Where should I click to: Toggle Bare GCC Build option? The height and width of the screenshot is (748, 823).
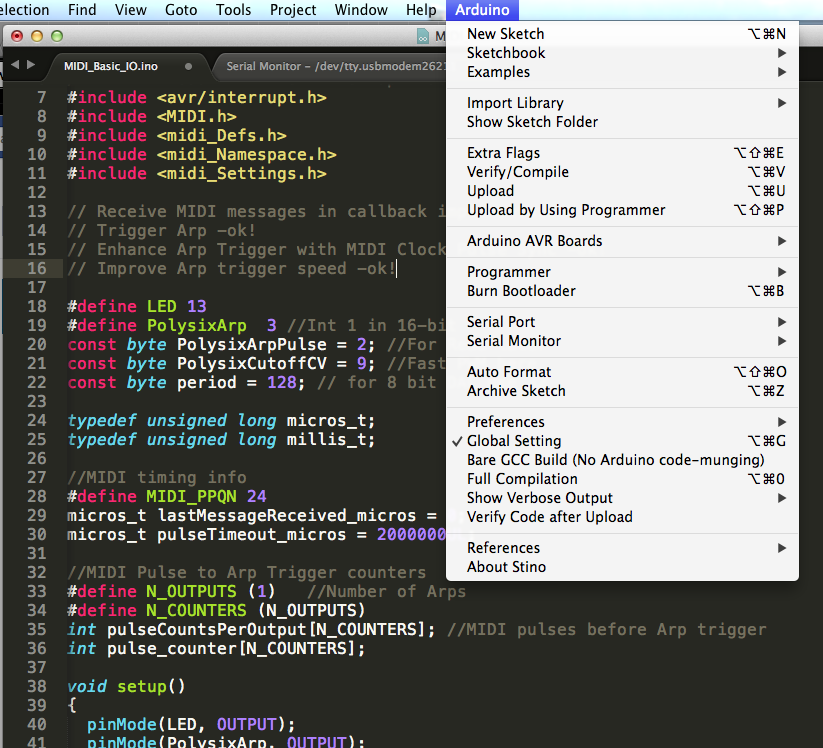(622, 460)
